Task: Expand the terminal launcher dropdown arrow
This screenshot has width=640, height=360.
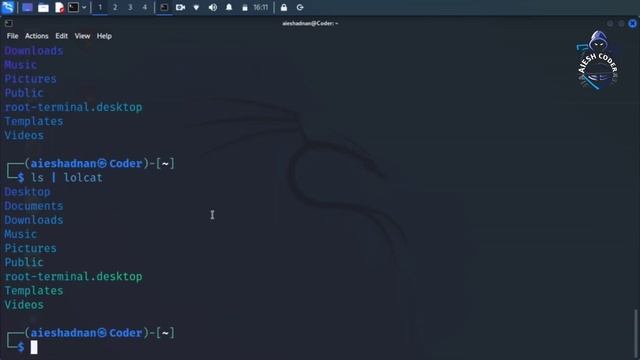Action: point(84,7)
